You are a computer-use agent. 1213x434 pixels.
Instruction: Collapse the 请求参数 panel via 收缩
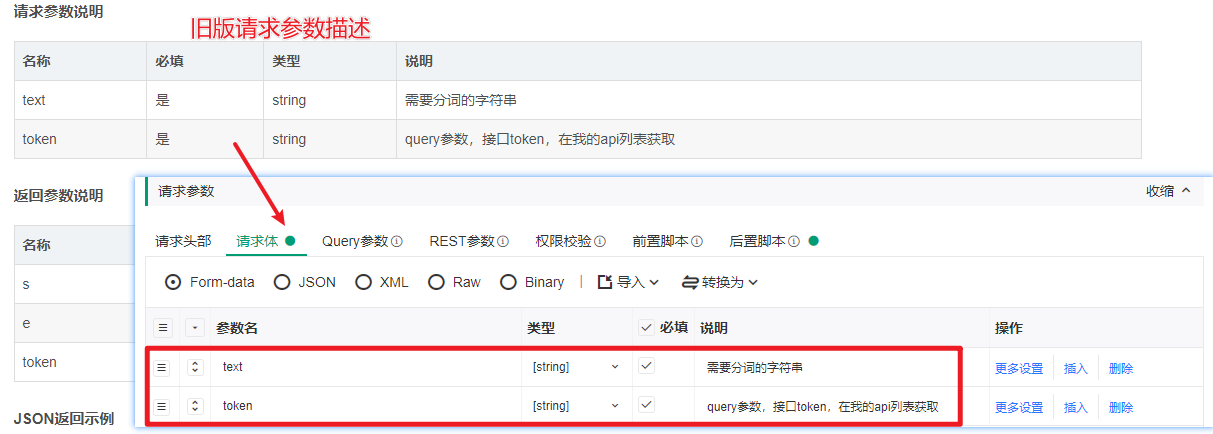(x=1168, y=191)
